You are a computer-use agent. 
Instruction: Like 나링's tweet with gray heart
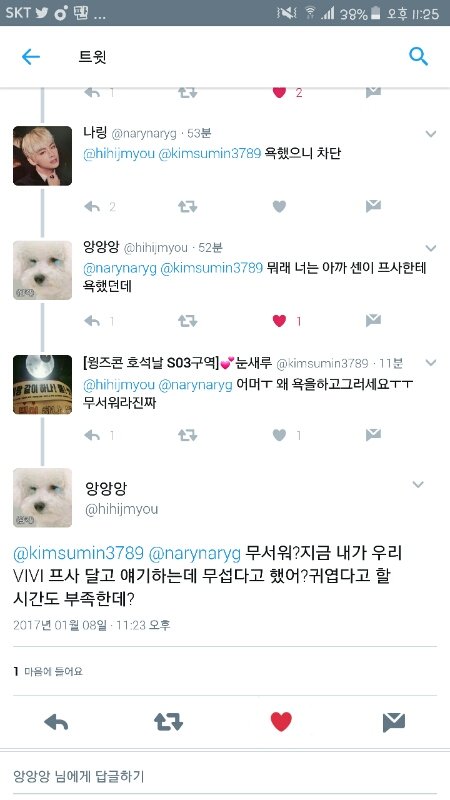[279, 207]
